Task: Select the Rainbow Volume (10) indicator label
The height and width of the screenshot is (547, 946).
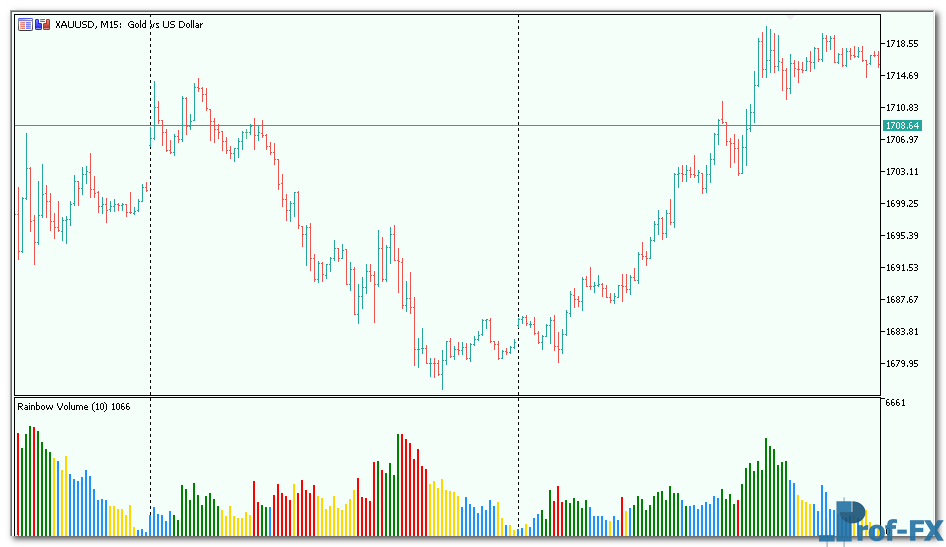Action: tap(73, 406)
